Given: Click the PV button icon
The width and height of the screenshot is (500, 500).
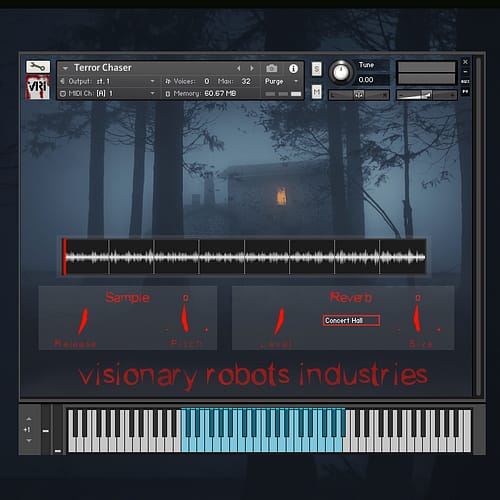Looking at the screenshot, I should point(465,91).
